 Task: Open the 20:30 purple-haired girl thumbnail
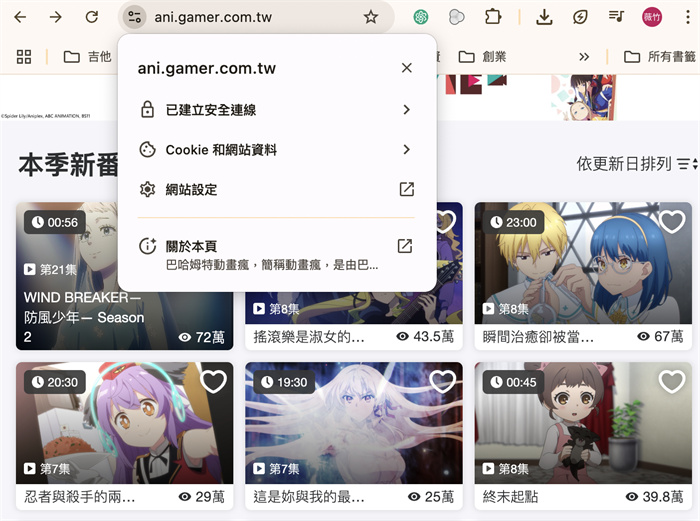tap(124, 423)
